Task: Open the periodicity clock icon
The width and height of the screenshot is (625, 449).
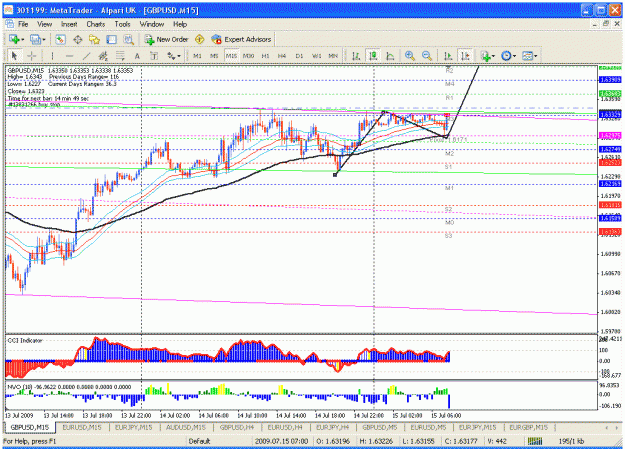Action: [x=506, y=56]
